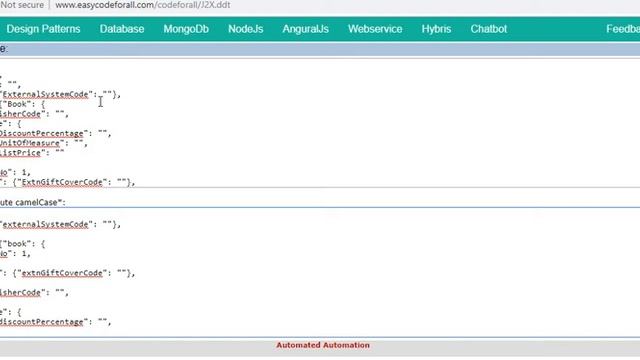640x360 pixels.
Task: Click the Not secure site indicator
Action: 22,5
